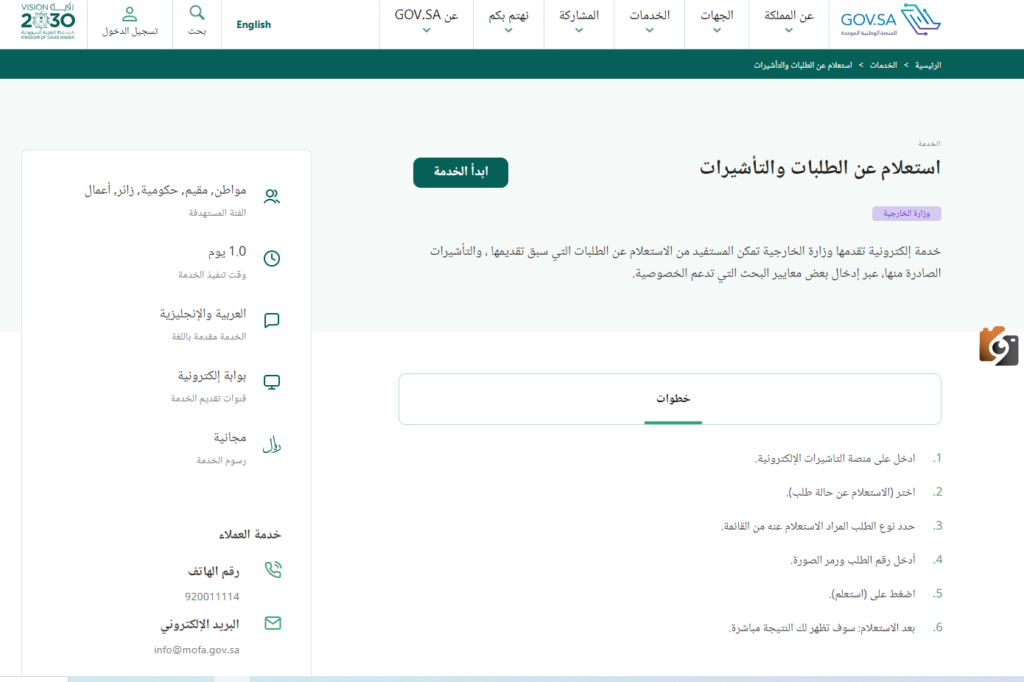Click the orange camera floating widget
Viewport: 1024px width, 682px height.
tap(998, 346)
